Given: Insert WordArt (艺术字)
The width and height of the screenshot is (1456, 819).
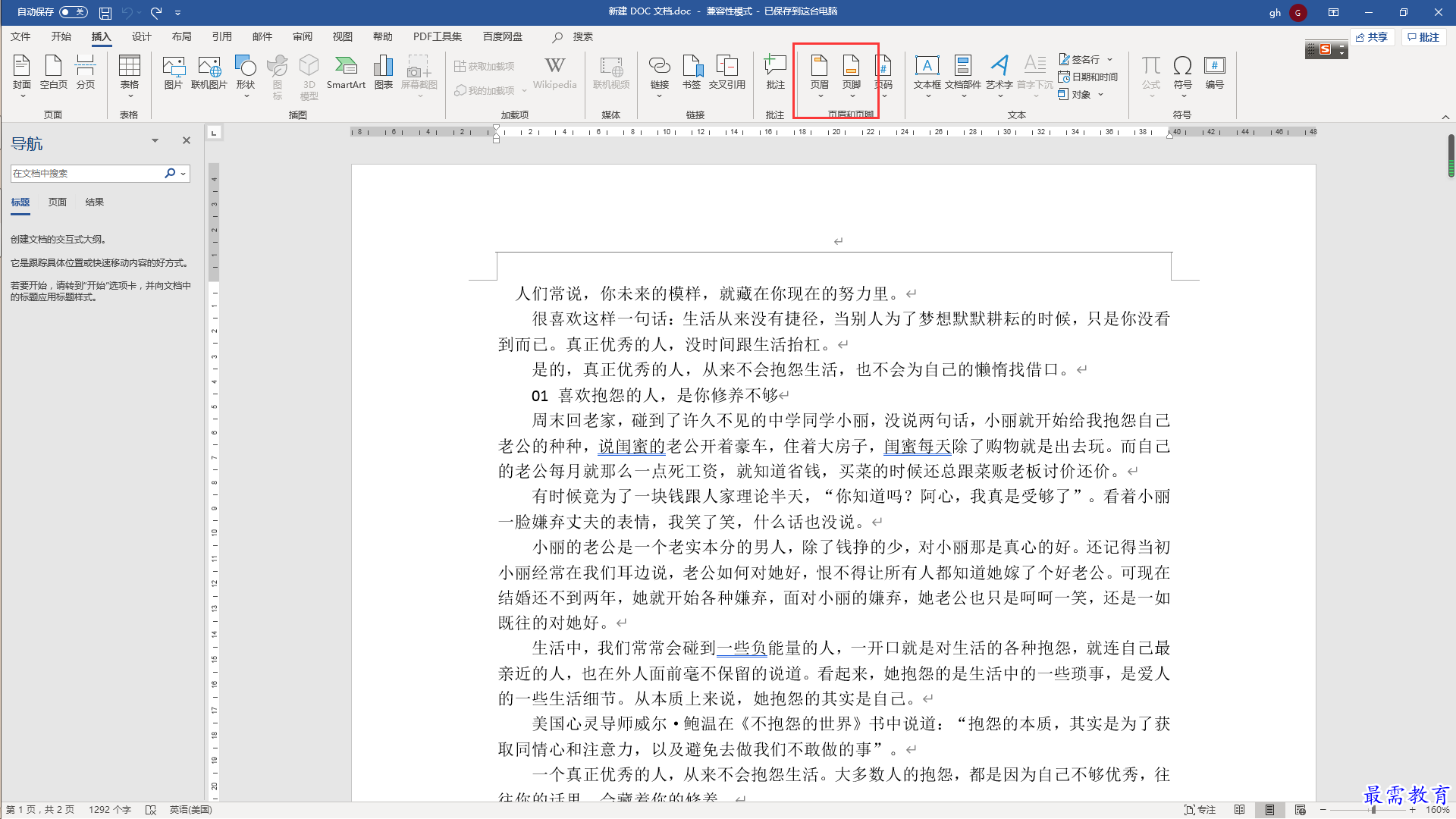Looking at the screenshot, I should pyautogui.click(x=999, y=74).
